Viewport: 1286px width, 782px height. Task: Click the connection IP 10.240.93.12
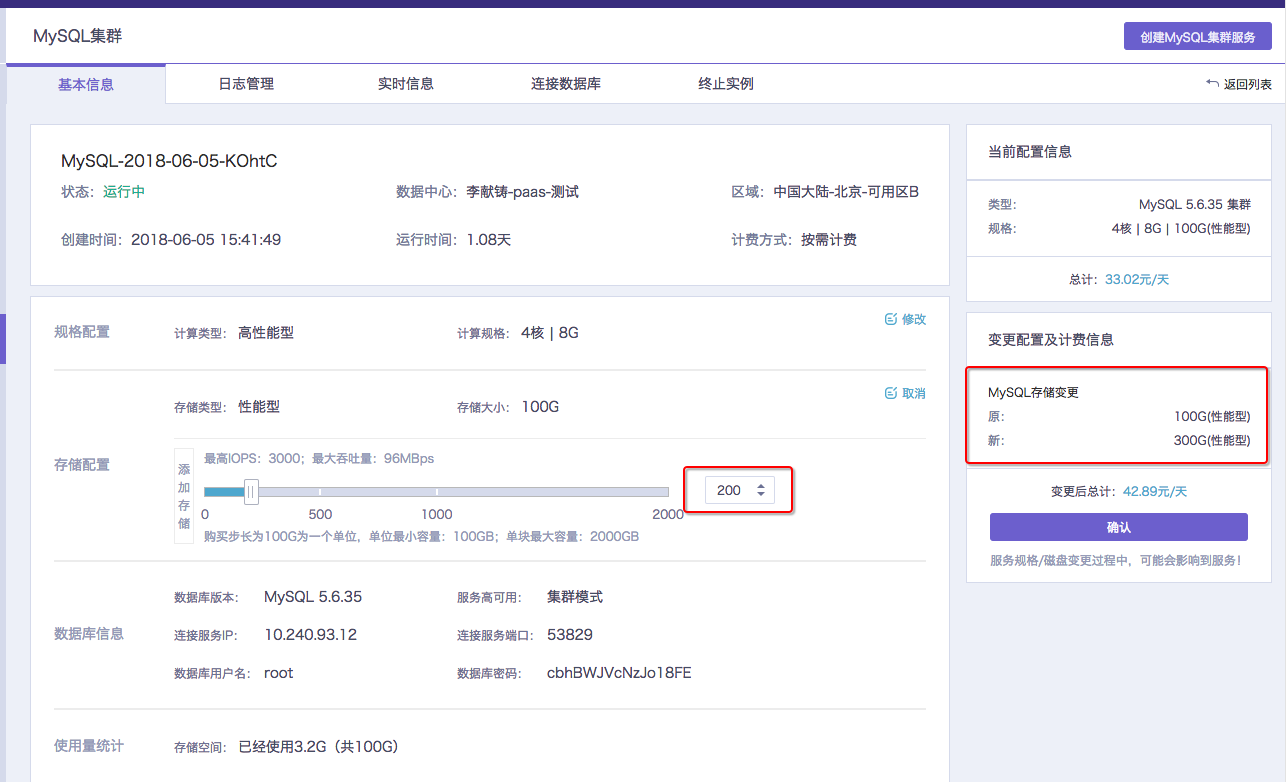pos(310,635)
